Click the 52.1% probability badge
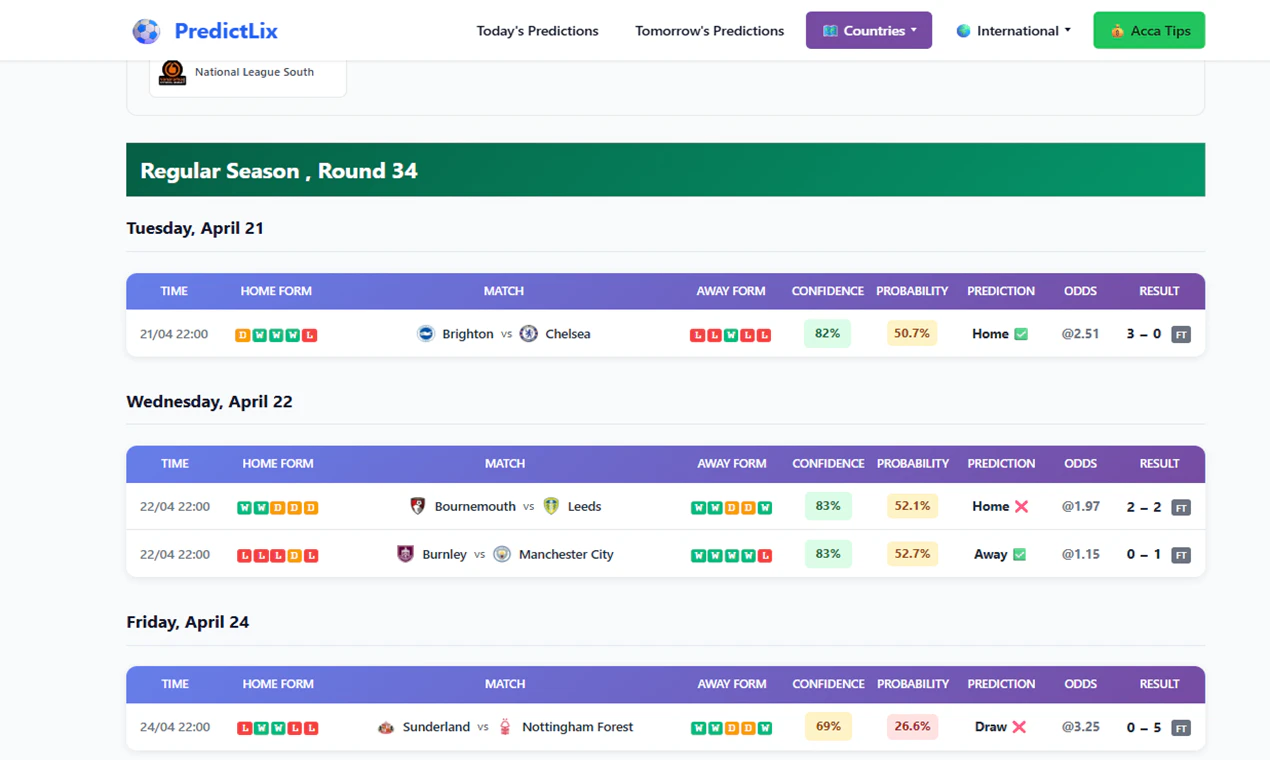 [912, 506]
